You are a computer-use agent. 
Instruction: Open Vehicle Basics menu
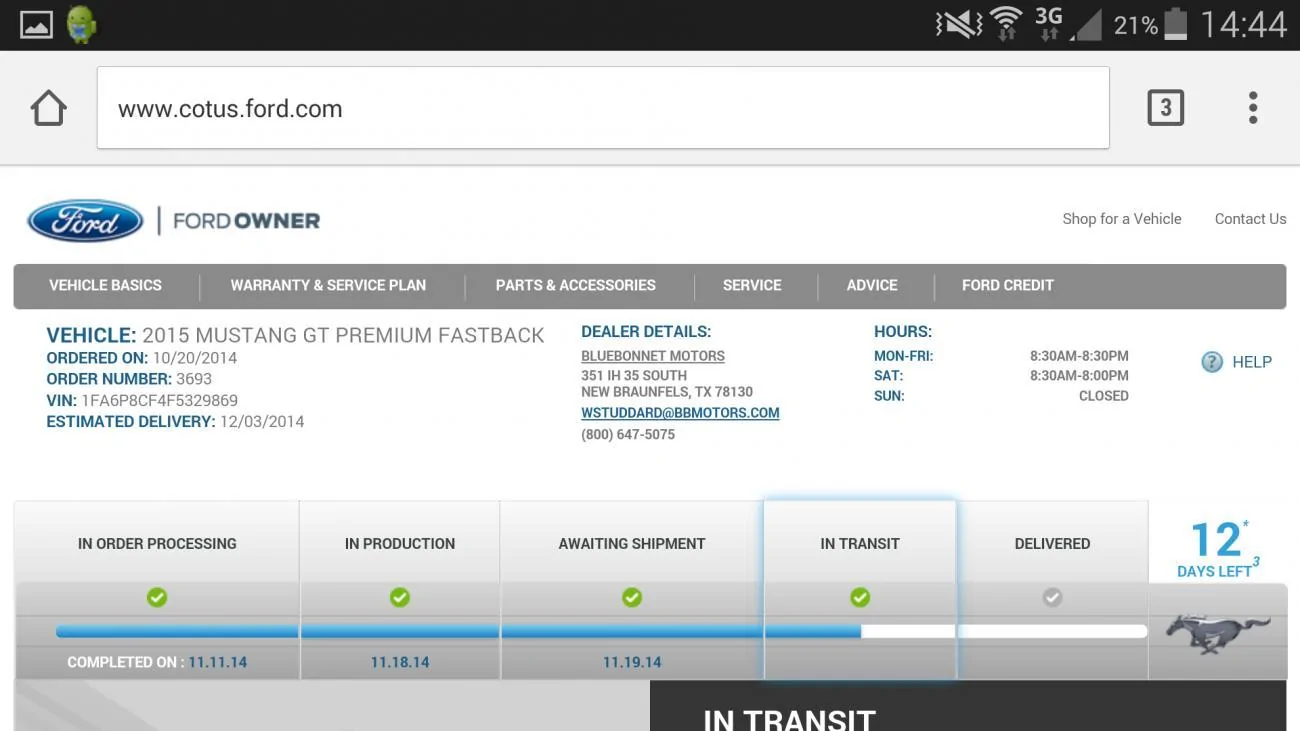(105, 285)
